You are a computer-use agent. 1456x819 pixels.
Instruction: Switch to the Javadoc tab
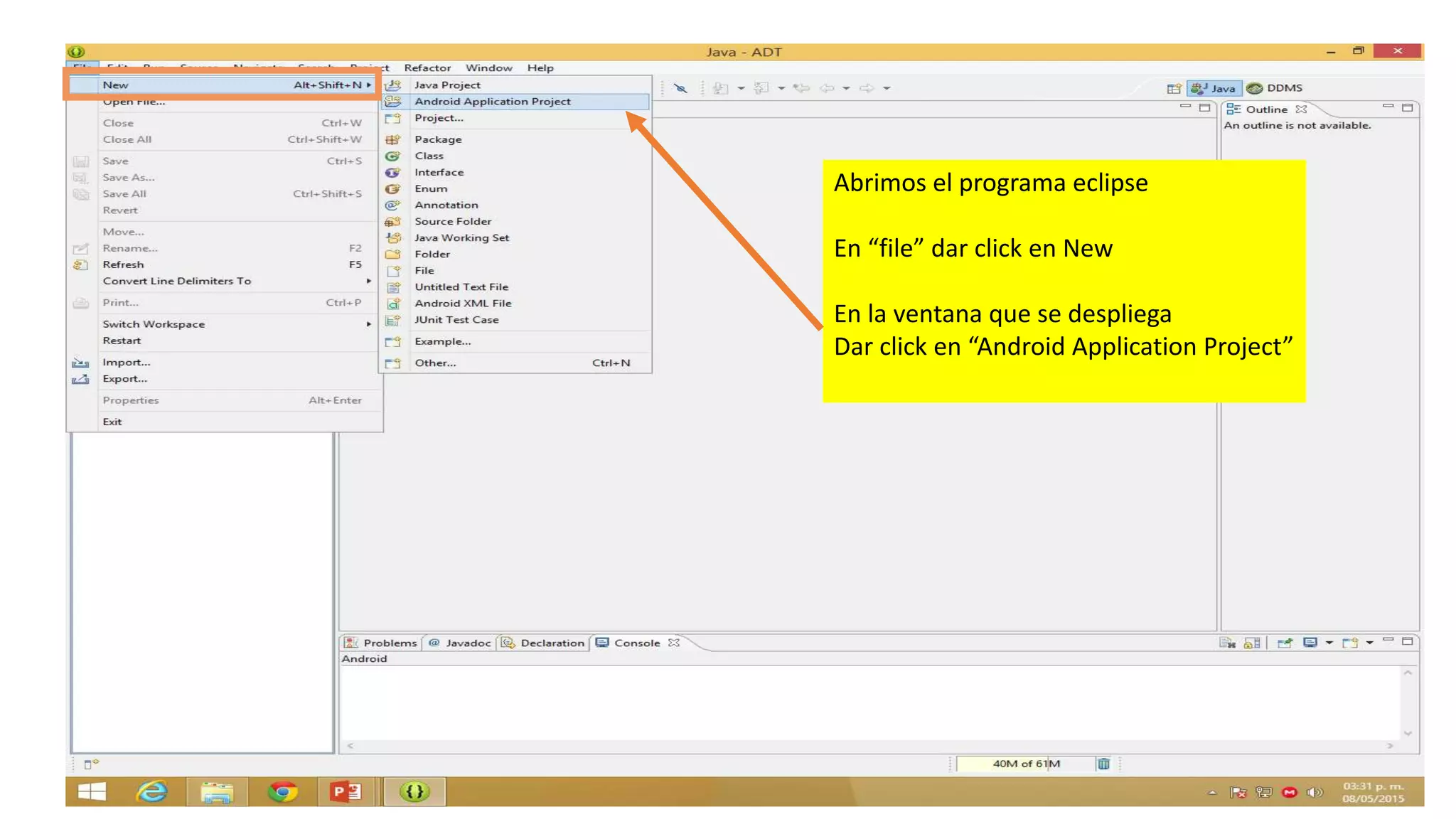pos(459,643)
